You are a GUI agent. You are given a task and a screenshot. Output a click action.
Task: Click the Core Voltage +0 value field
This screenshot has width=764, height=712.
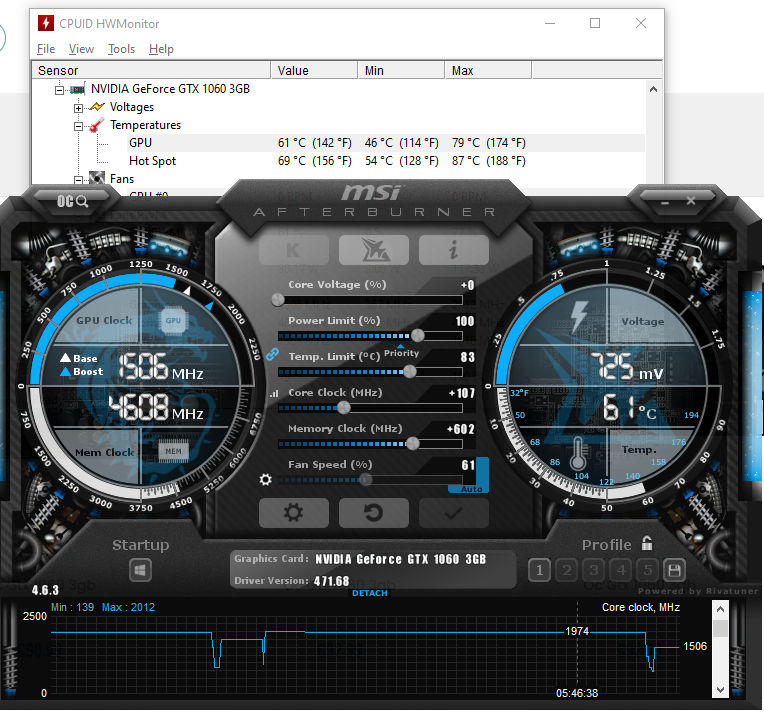click(x=467, y=285)
